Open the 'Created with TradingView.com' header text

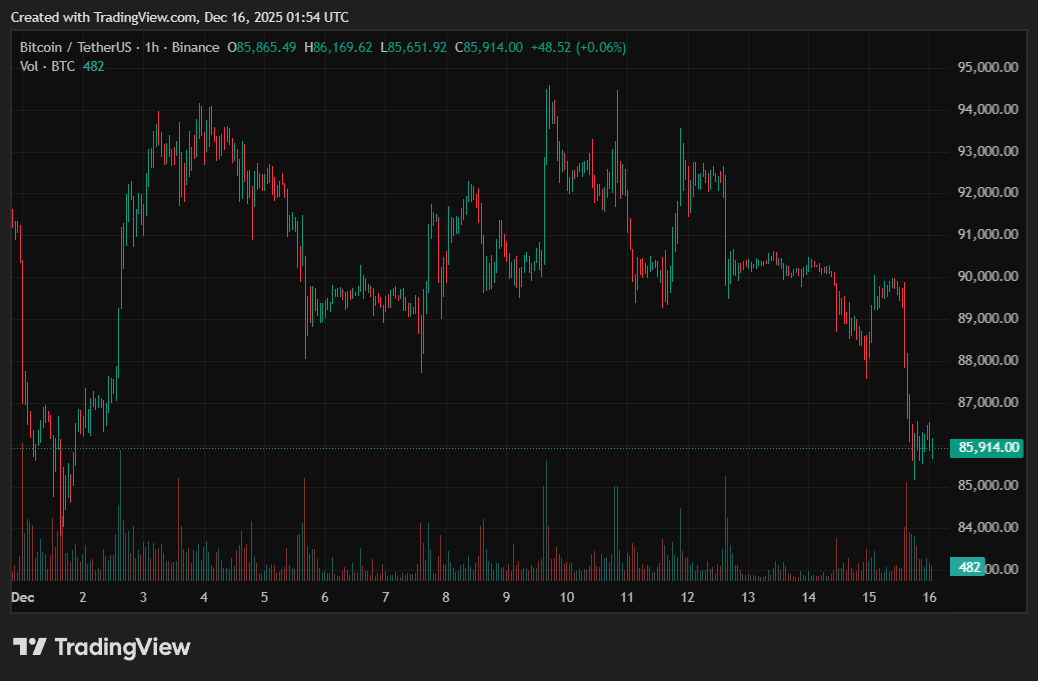tap(180, 17)
